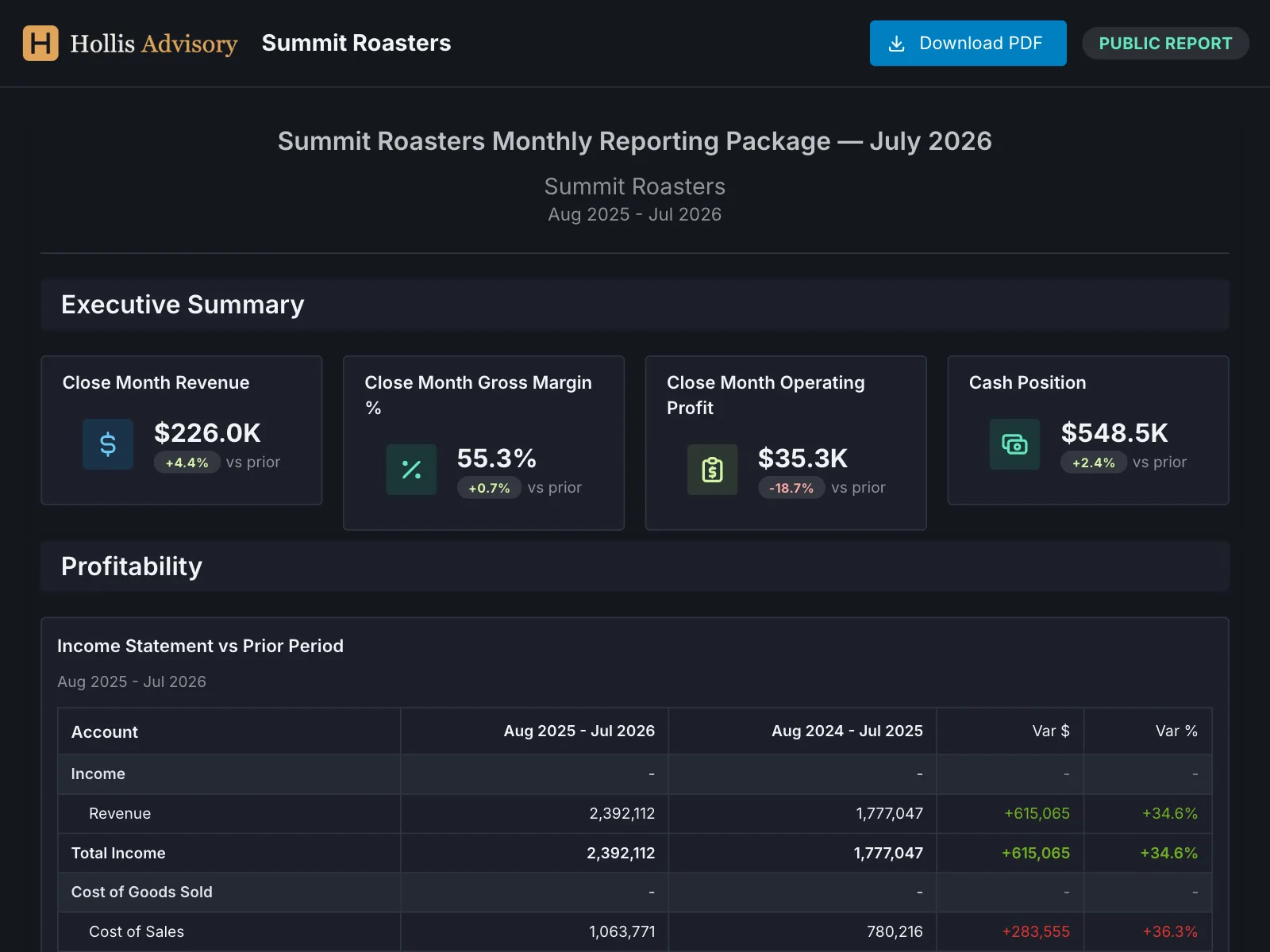Viewport: 1270px width, 952px height.
Task: Select the Income group row label
Action: click(98, 773)
